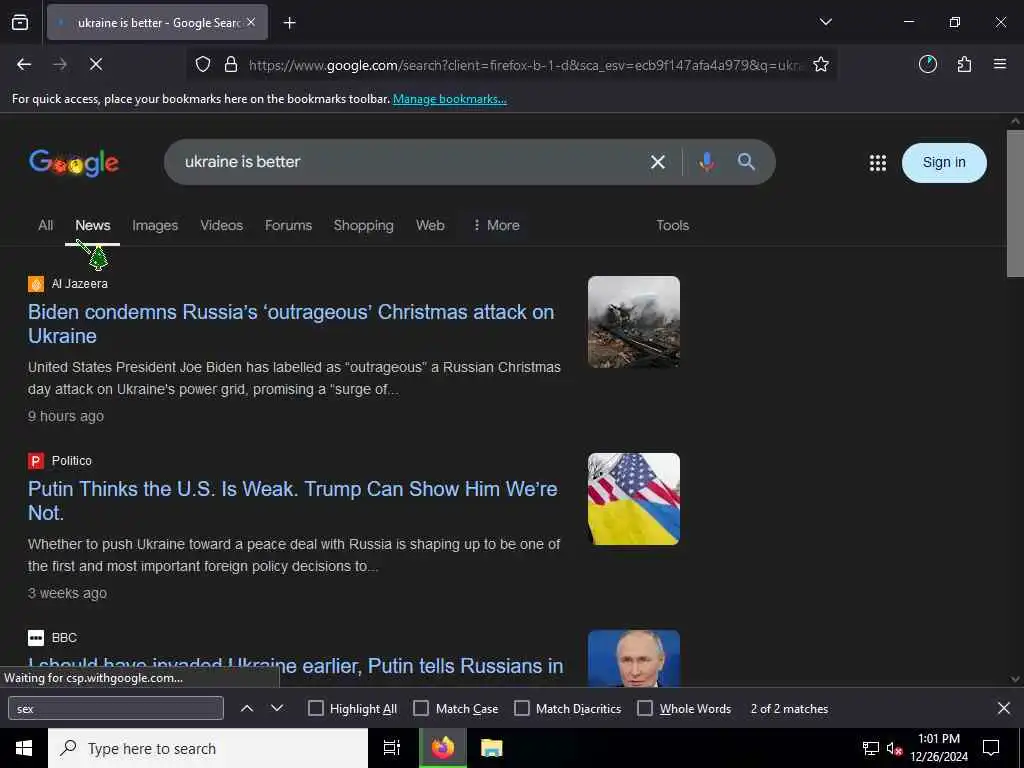Stop loading the page
Screen dimensions: 1024x768
96,64
